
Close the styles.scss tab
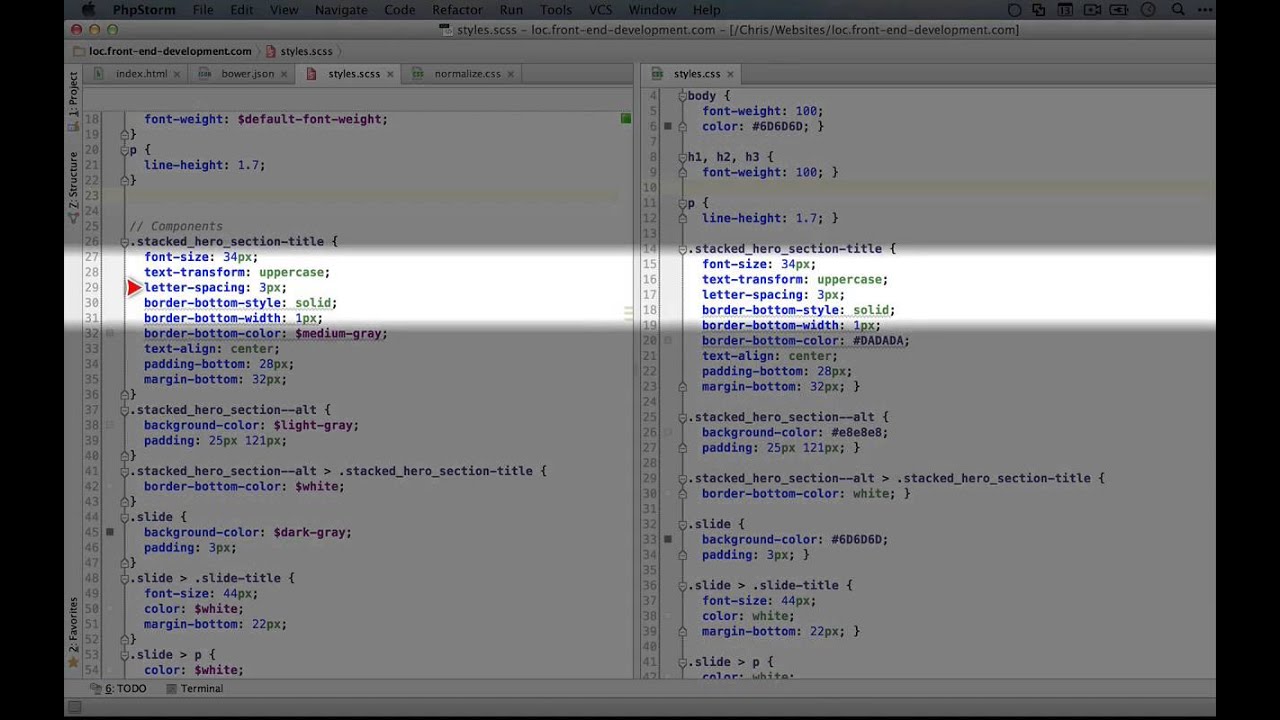pyautogui.click(x=390, y=74)
